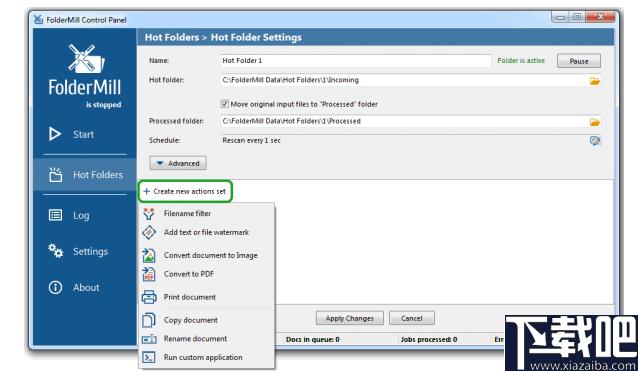Click the Log list icon

point(56,215)
